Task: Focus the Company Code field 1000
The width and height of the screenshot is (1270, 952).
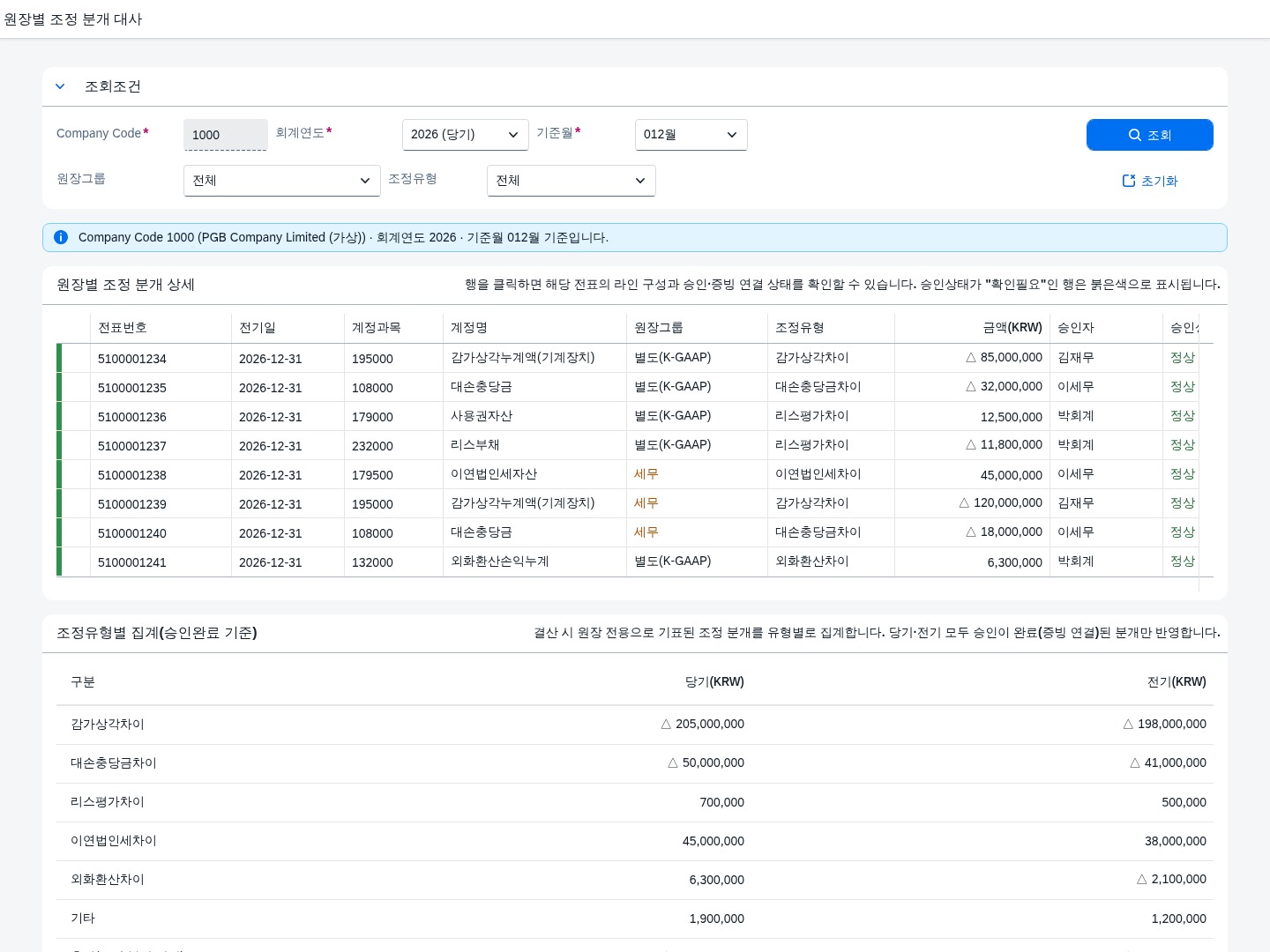Action: (x=226, y=135)
